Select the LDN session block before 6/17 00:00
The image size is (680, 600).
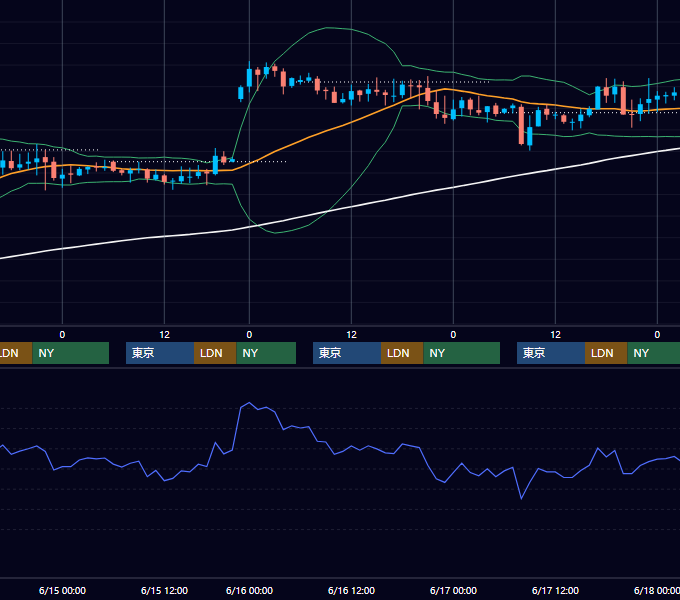coord(402,353)
